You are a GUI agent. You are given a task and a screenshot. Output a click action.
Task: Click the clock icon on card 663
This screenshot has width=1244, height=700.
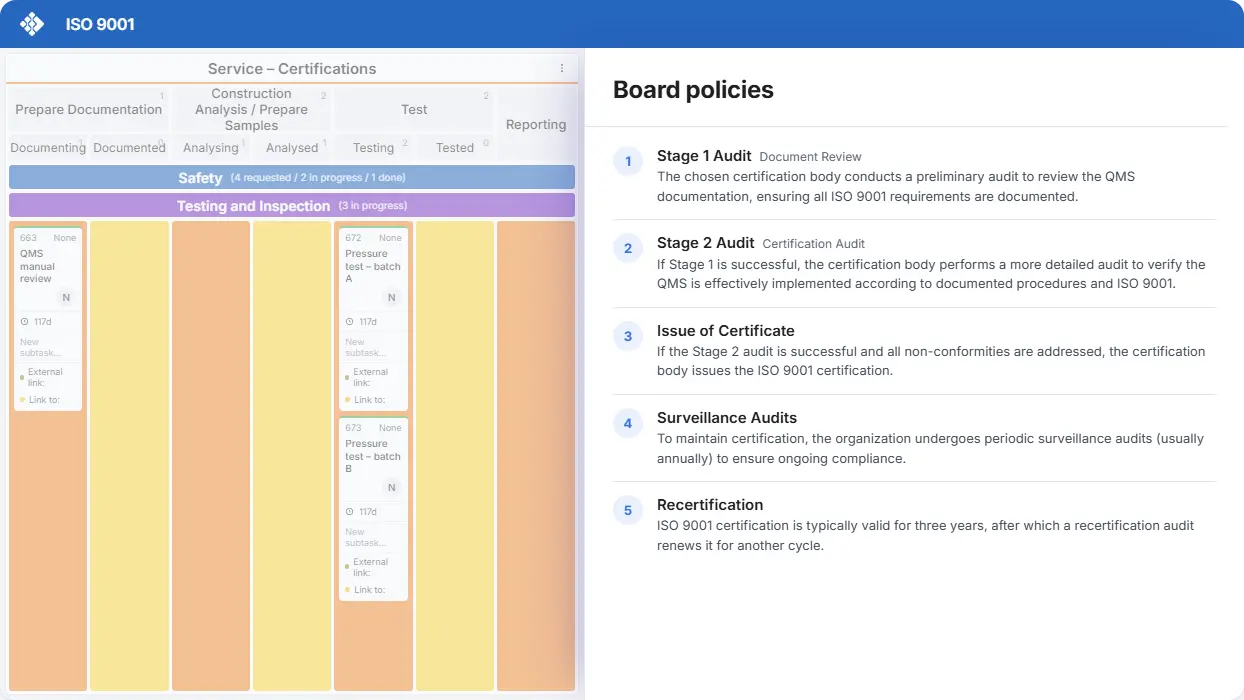click(x=24, y=322)
